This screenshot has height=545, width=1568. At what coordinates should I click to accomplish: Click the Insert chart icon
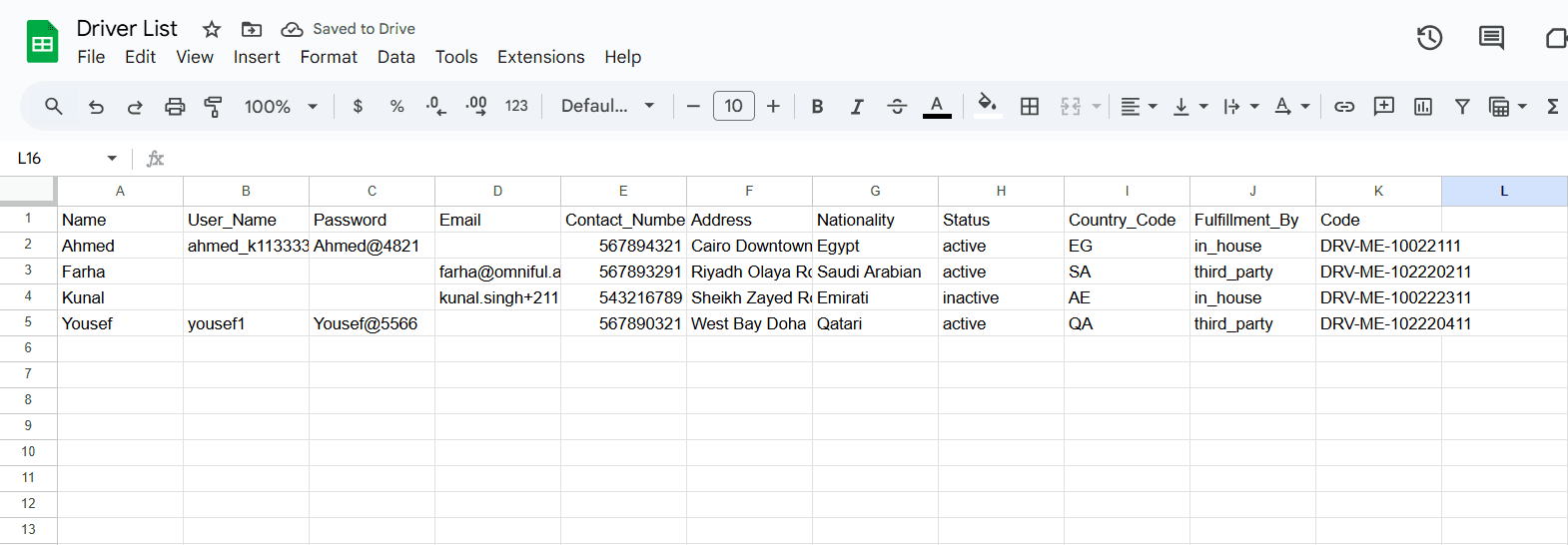1423,107
